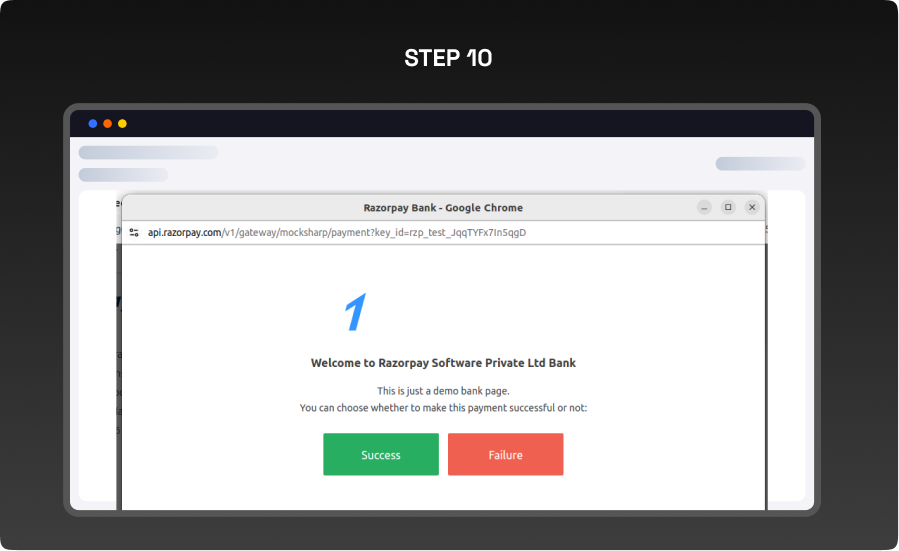Click the shorter second grey placeholder bar
The width and height of the screenshot is (899, 551).
[x=123, y=175]
